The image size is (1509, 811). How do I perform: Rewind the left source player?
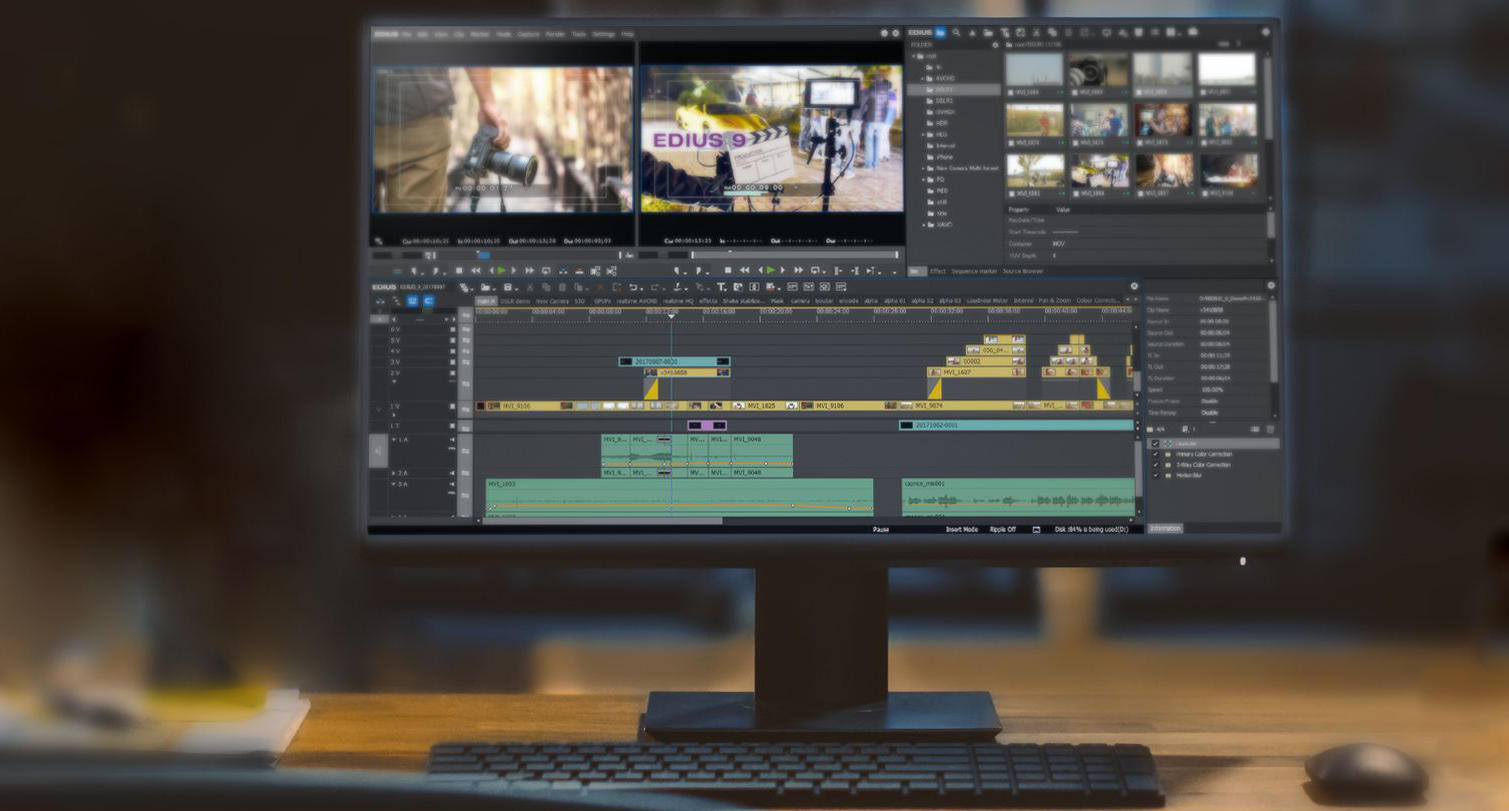476,271
